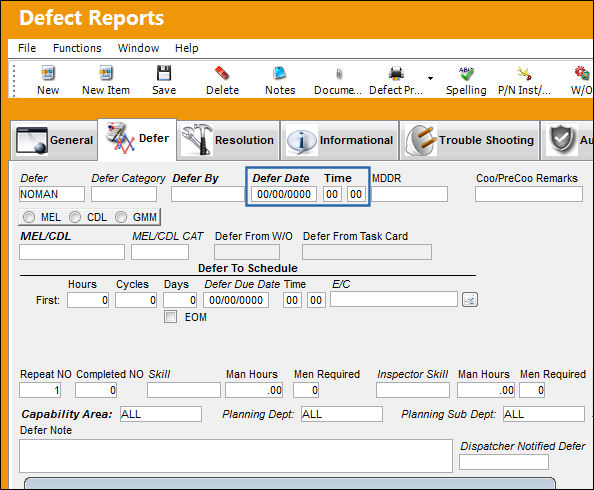The image size is (594, 490).
Task: Open the Informational tab
Action: pyautogui.click(x=339, y=140)
